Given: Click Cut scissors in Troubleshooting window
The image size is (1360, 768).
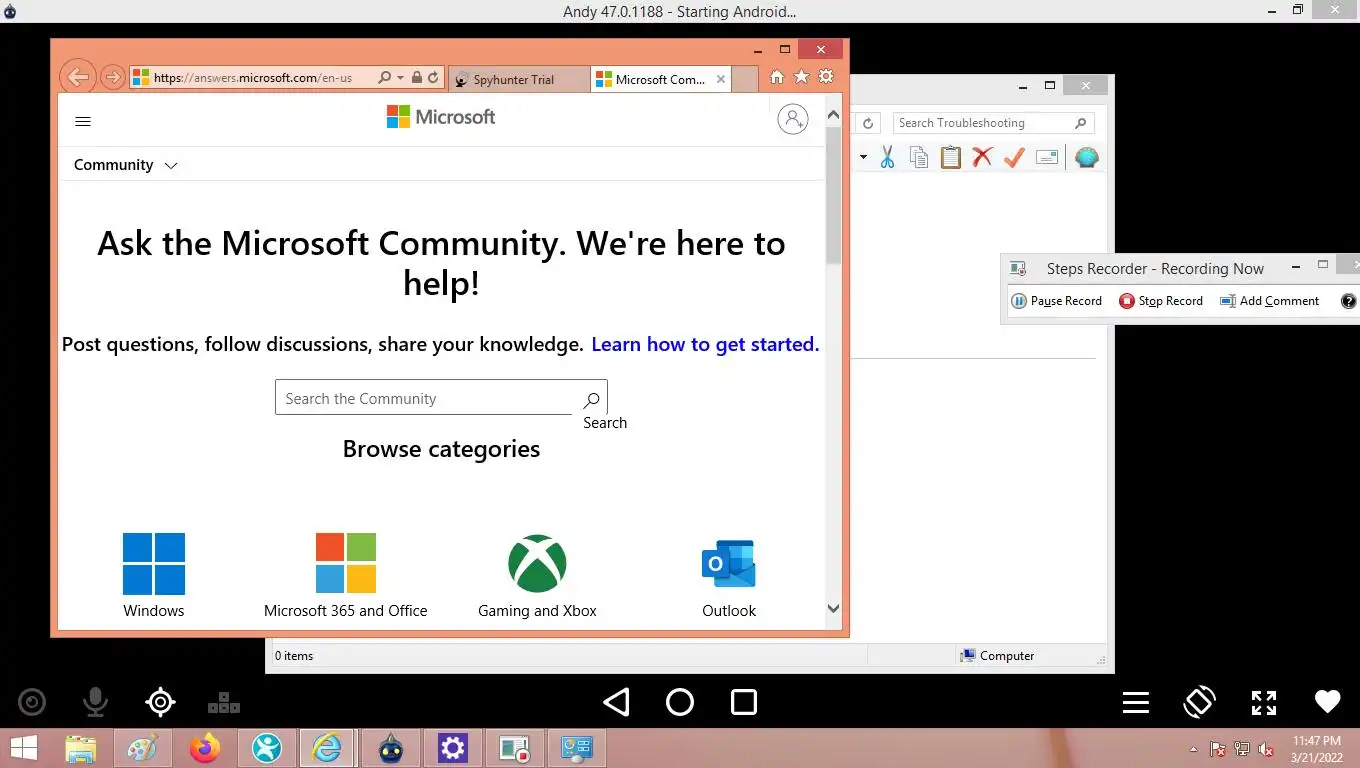Looking at the screenshot, I should pyautogui.click(x=887, y=157).
